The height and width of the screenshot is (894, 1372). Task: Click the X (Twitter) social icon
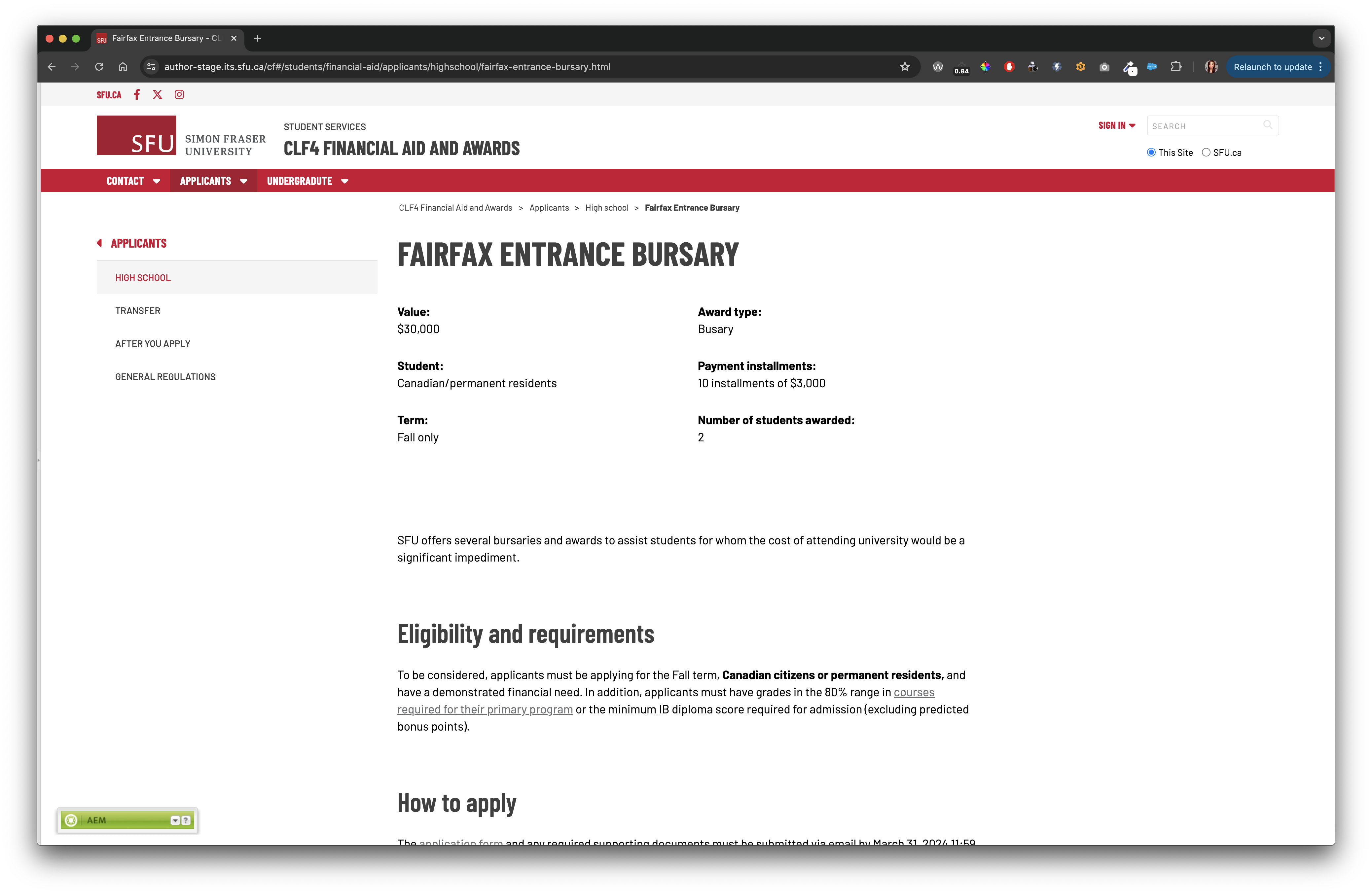[x=157, y=94]
